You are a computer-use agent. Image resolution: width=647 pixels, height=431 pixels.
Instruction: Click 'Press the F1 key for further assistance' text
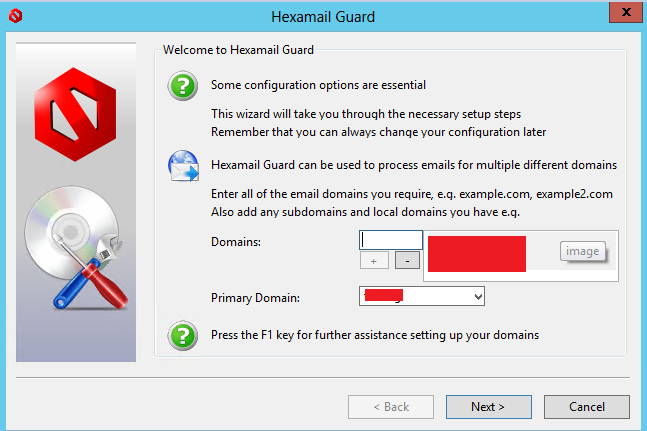tap(375, 335)
